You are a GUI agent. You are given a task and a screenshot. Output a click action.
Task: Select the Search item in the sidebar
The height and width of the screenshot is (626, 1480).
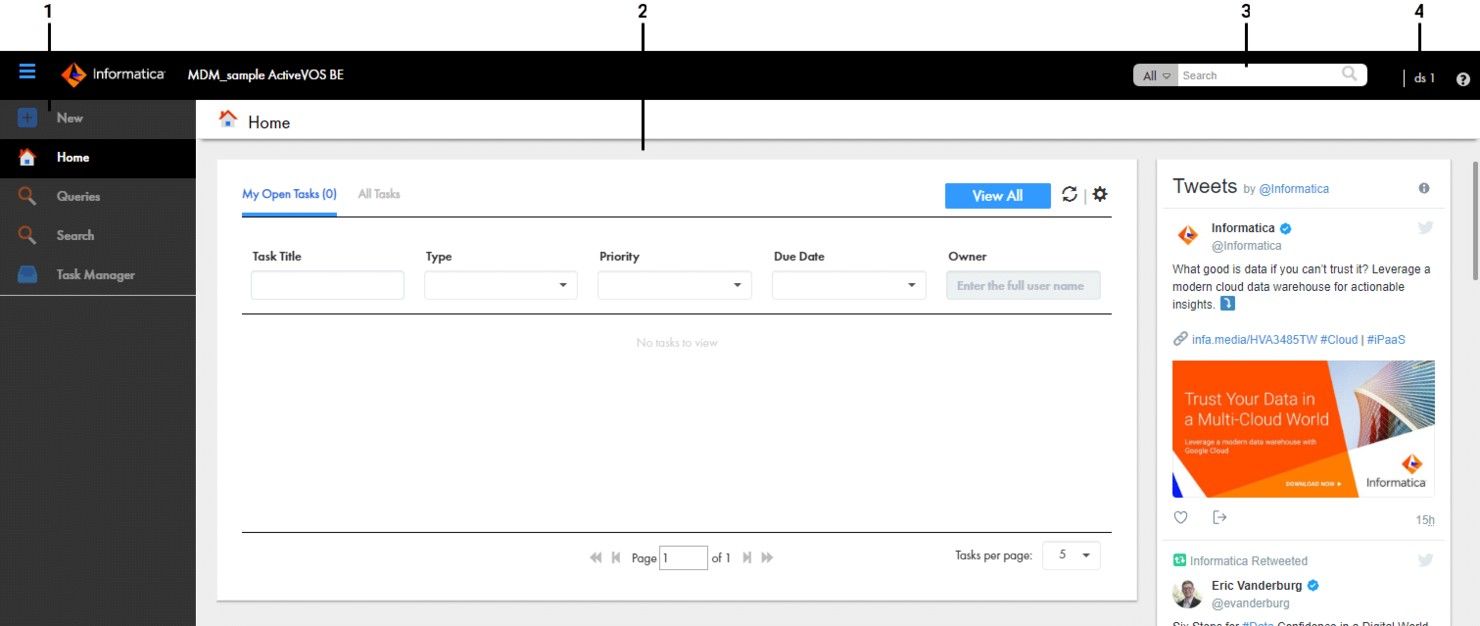click(x=27, y=235)
